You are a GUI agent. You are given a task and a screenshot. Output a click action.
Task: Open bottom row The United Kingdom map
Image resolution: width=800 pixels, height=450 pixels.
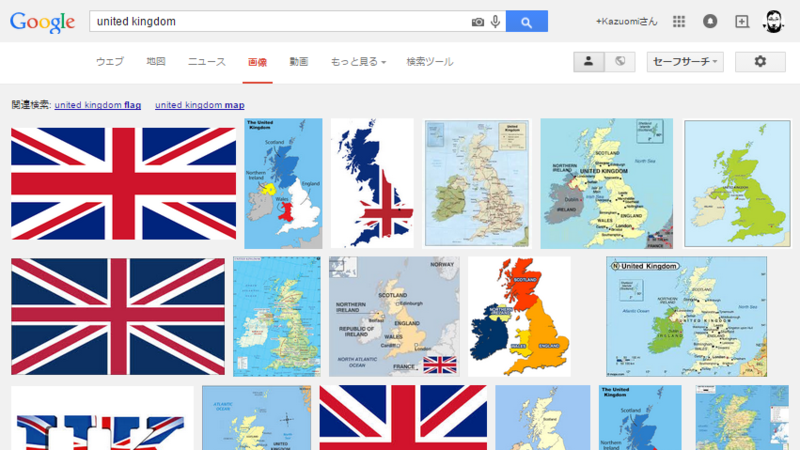tap(640, 418)
